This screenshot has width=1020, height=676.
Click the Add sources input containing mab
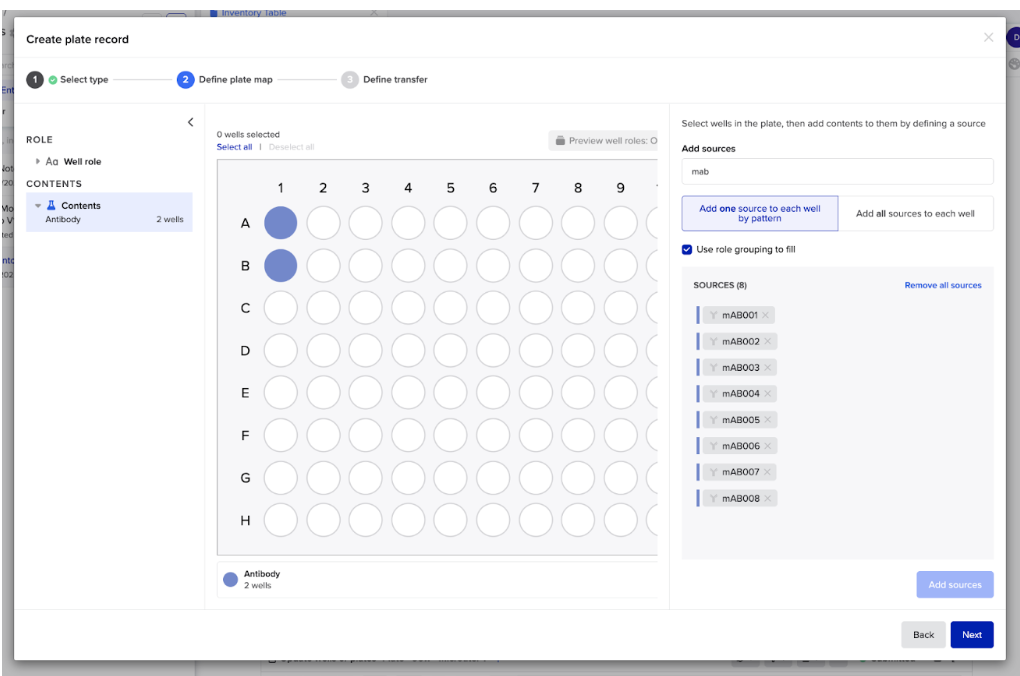pos(837,171)
